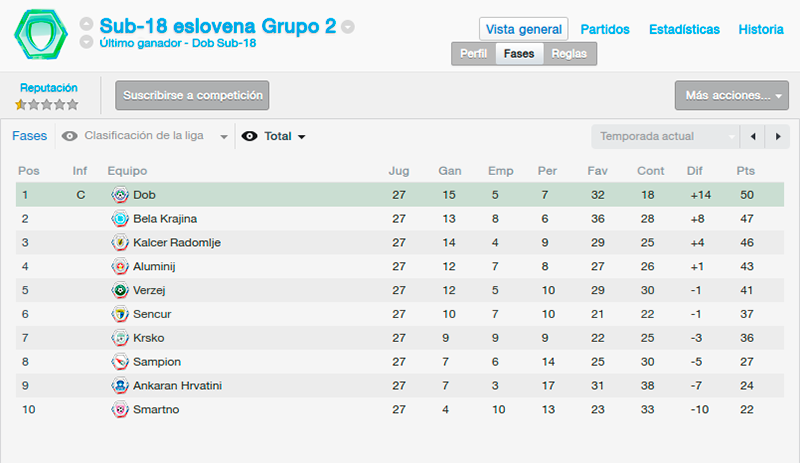Click the Kalcer Radomlje club badge
The width and height of the screenshot is (800, 463).
[120, 242]
